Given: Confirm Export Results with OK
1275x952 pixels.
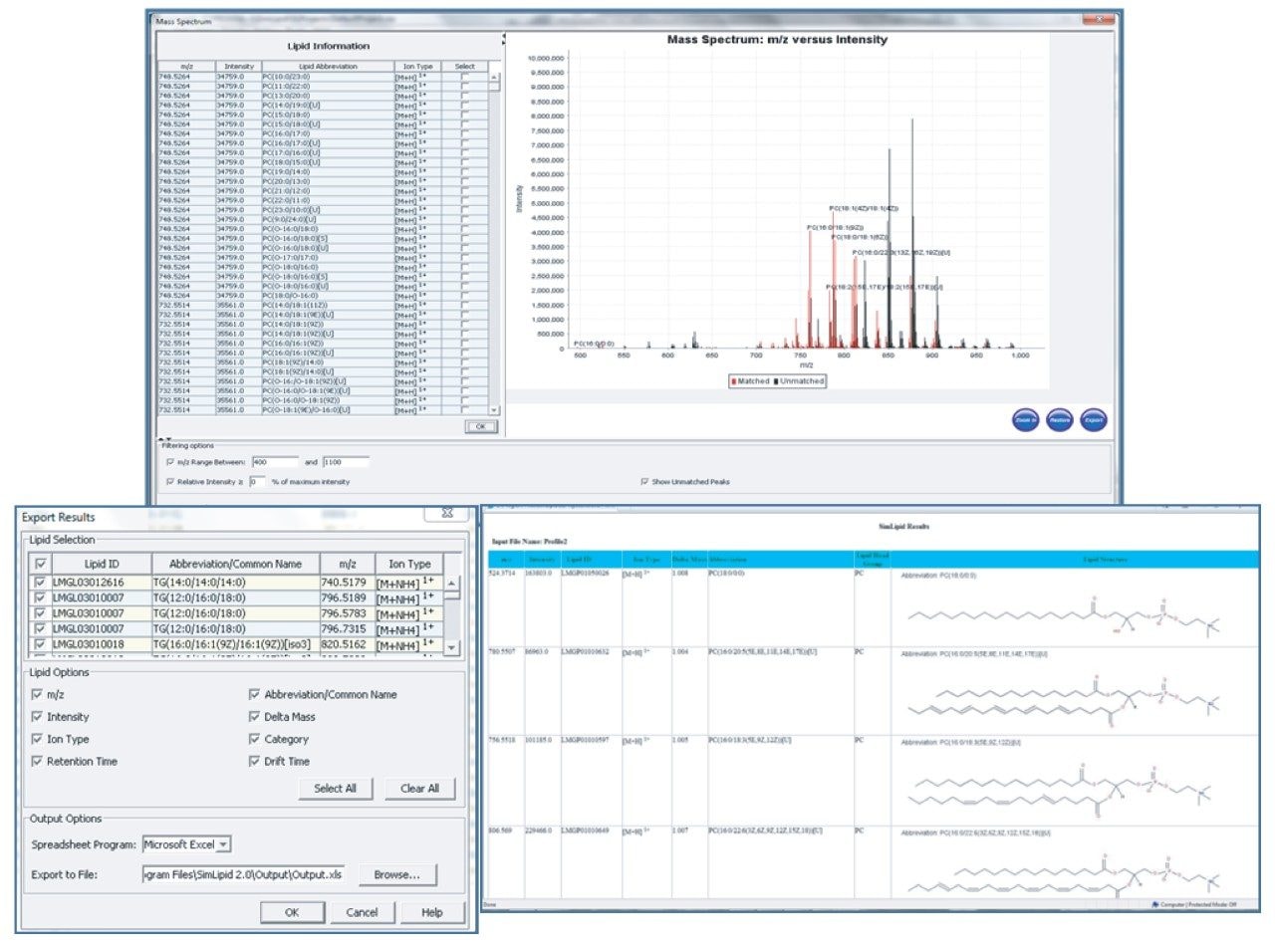Looking at the screenshot, I should [x=292, y=912].
